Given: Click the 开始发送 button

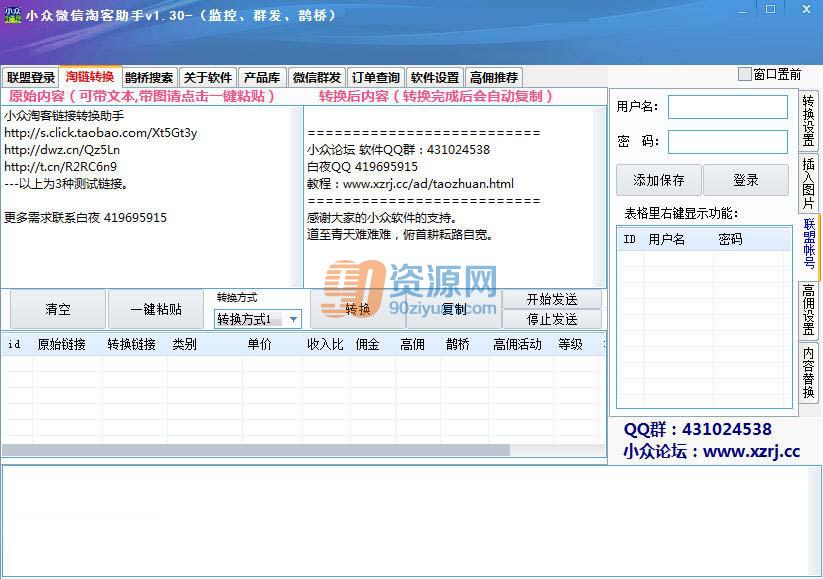Looking at the screenshot, I should point(552,299).
